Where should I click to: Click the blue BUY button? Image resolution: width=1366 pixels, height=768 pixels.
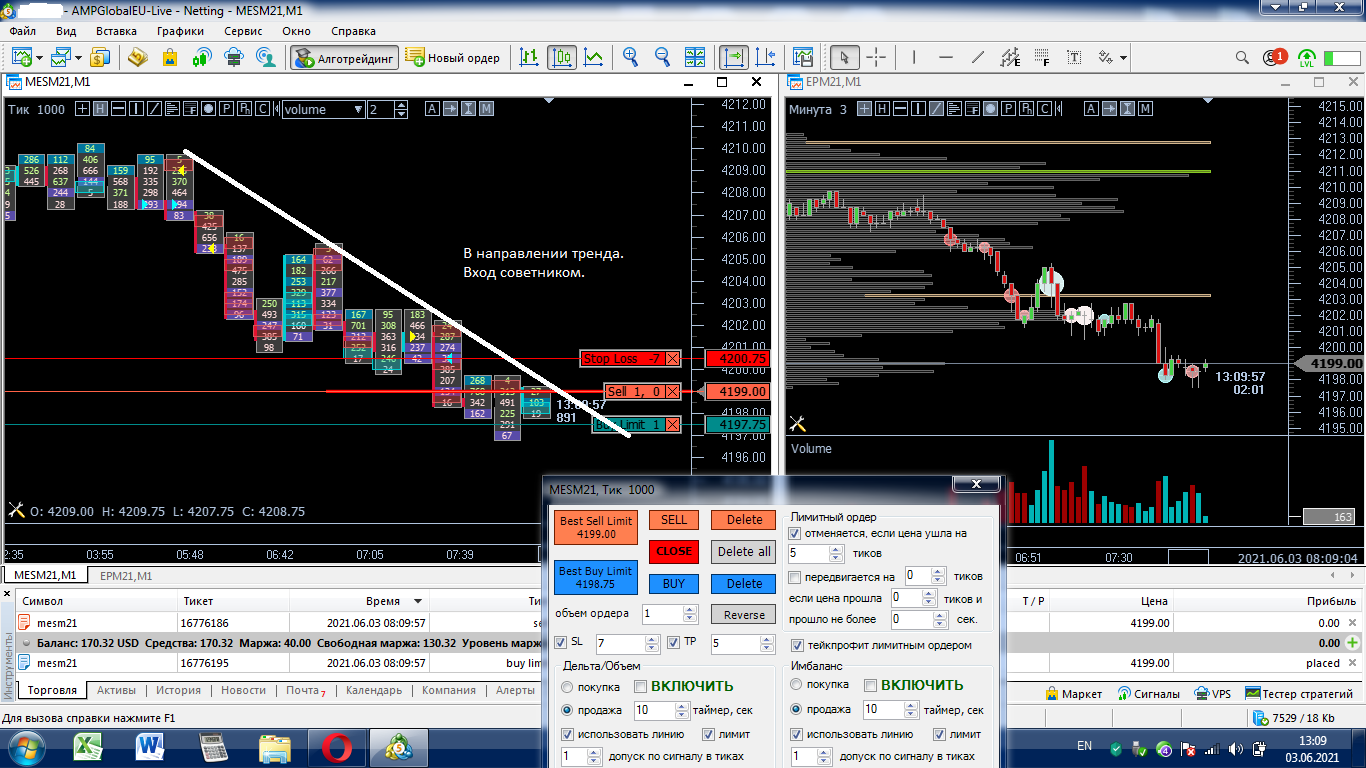tap(674, 584)
